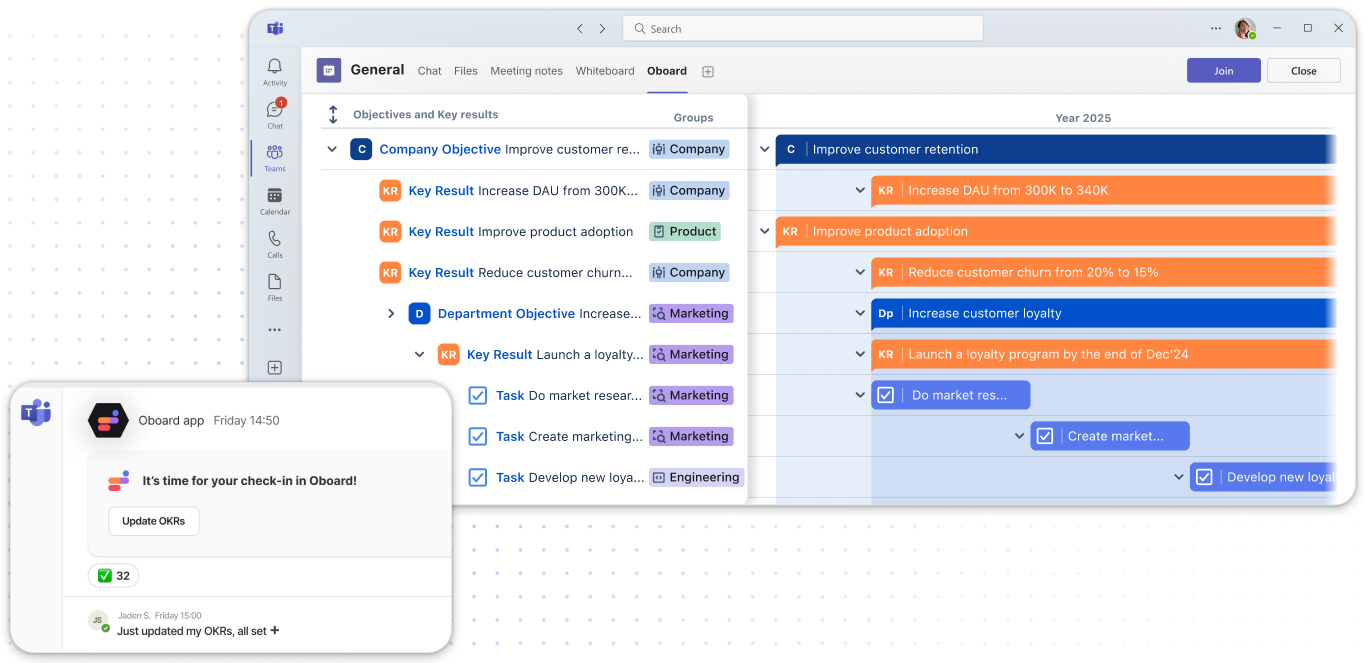Switch to the Chat tab
The width and height of the screenshot is (1366, 663).
pos(430,71)
